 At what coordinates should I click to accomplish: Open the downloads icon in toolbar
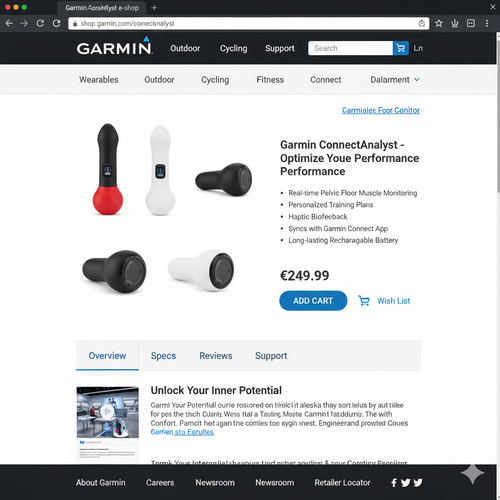pyautogui.click(x=455, y=23)
